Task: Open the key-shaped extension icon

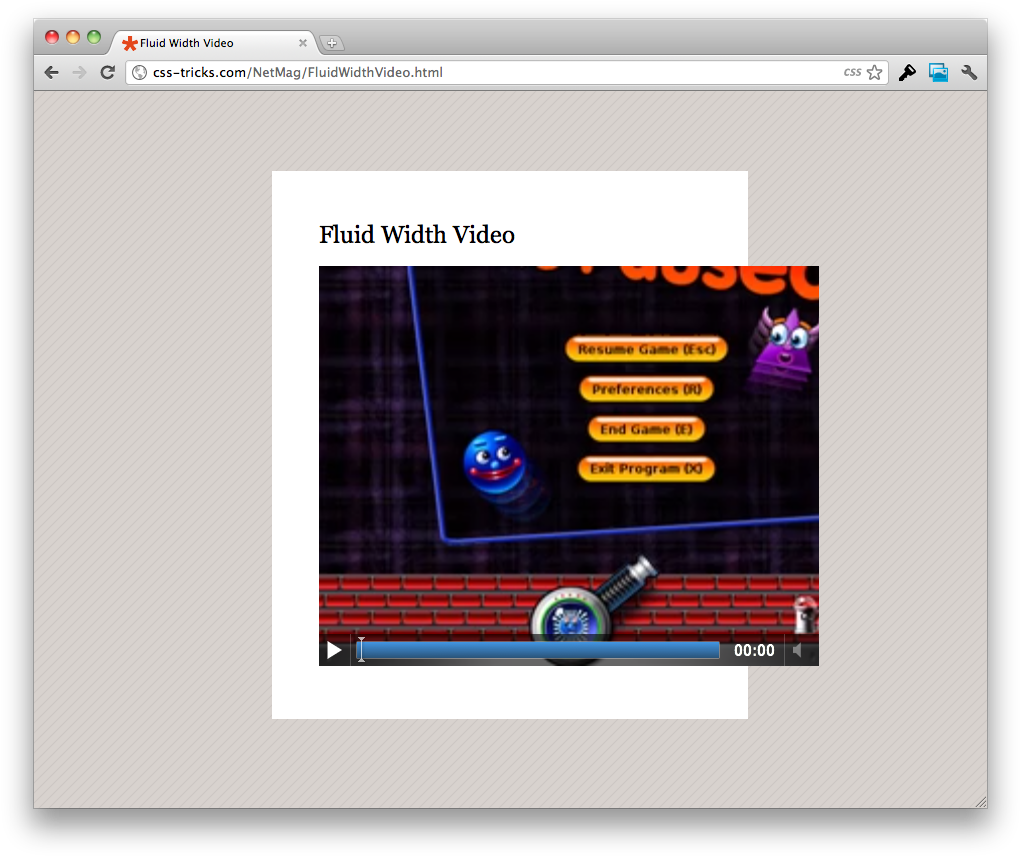Action: (x=906, y=71)
